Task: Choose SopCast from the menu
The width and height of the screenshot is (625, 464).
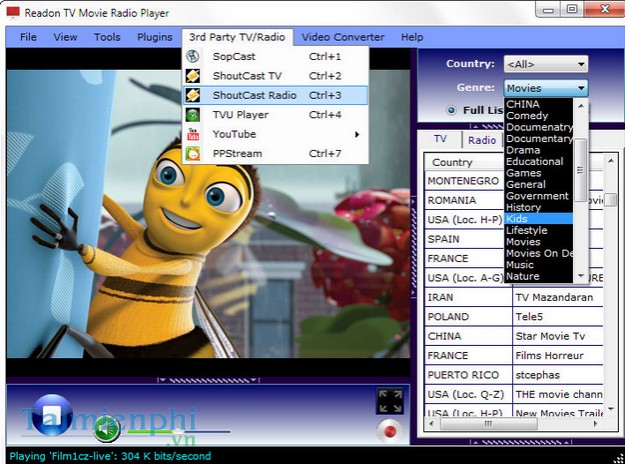Action: point(275,56)
